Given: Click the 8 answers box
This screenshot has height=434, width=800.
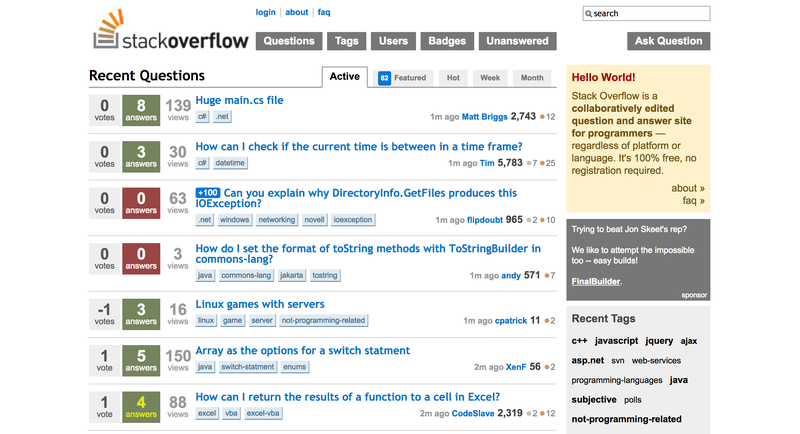Looking at the screenshot, I should coord(141,110).
